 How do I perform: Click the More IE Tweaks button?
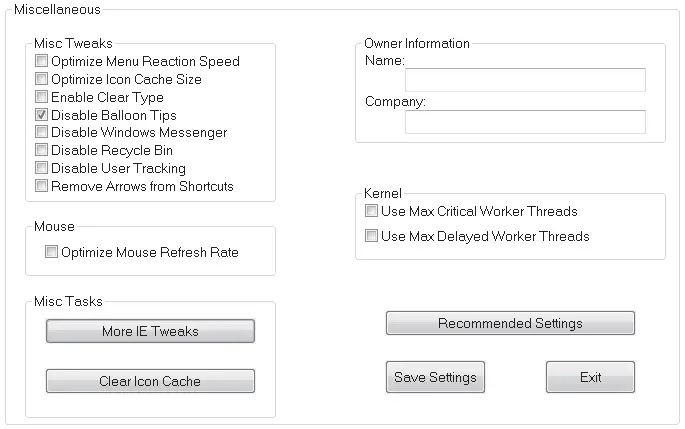tap(150, 331)
